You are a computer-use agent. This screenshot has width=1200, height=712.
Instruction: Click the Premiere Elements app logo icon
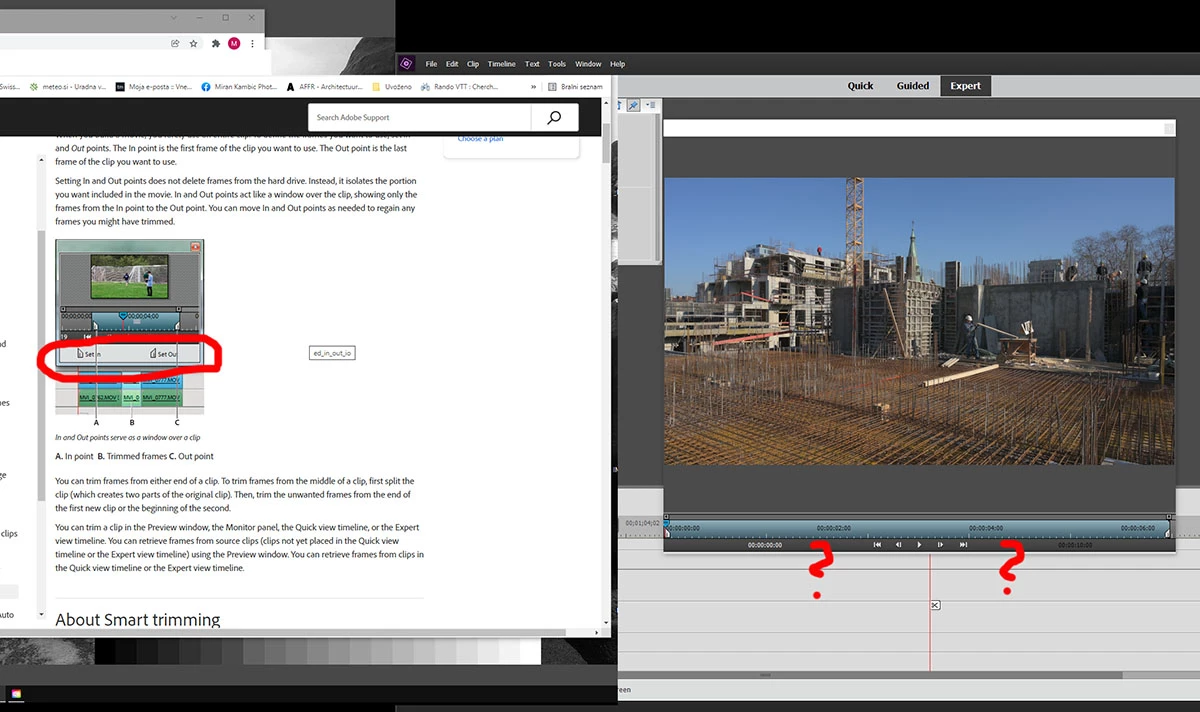[x=407, y=63]
